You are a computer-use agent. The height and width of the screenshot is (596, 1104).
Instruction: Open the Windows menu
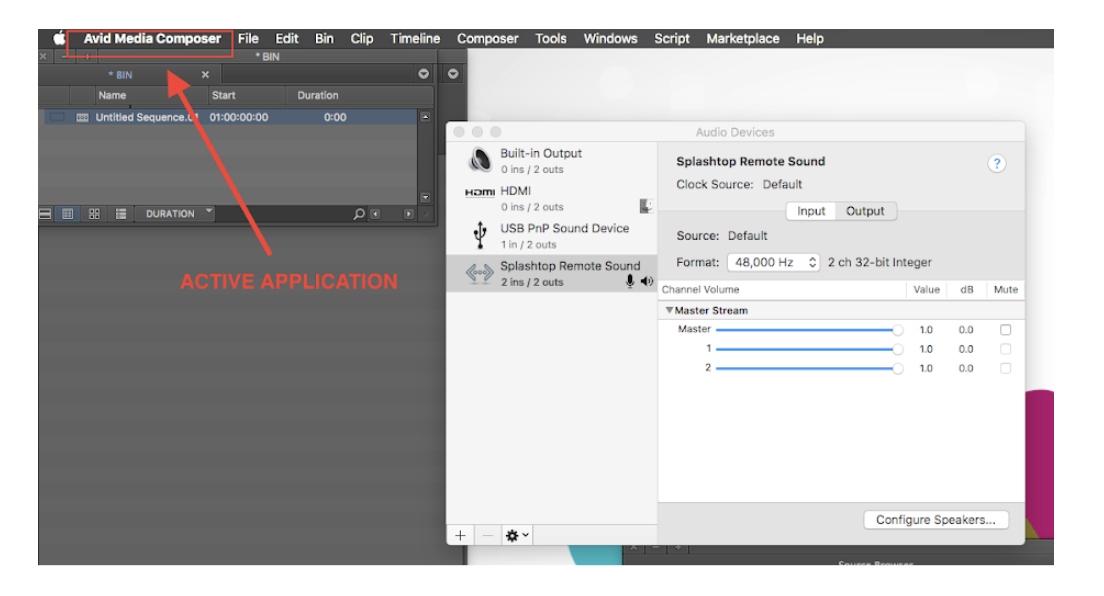click(x=610, y=39)
